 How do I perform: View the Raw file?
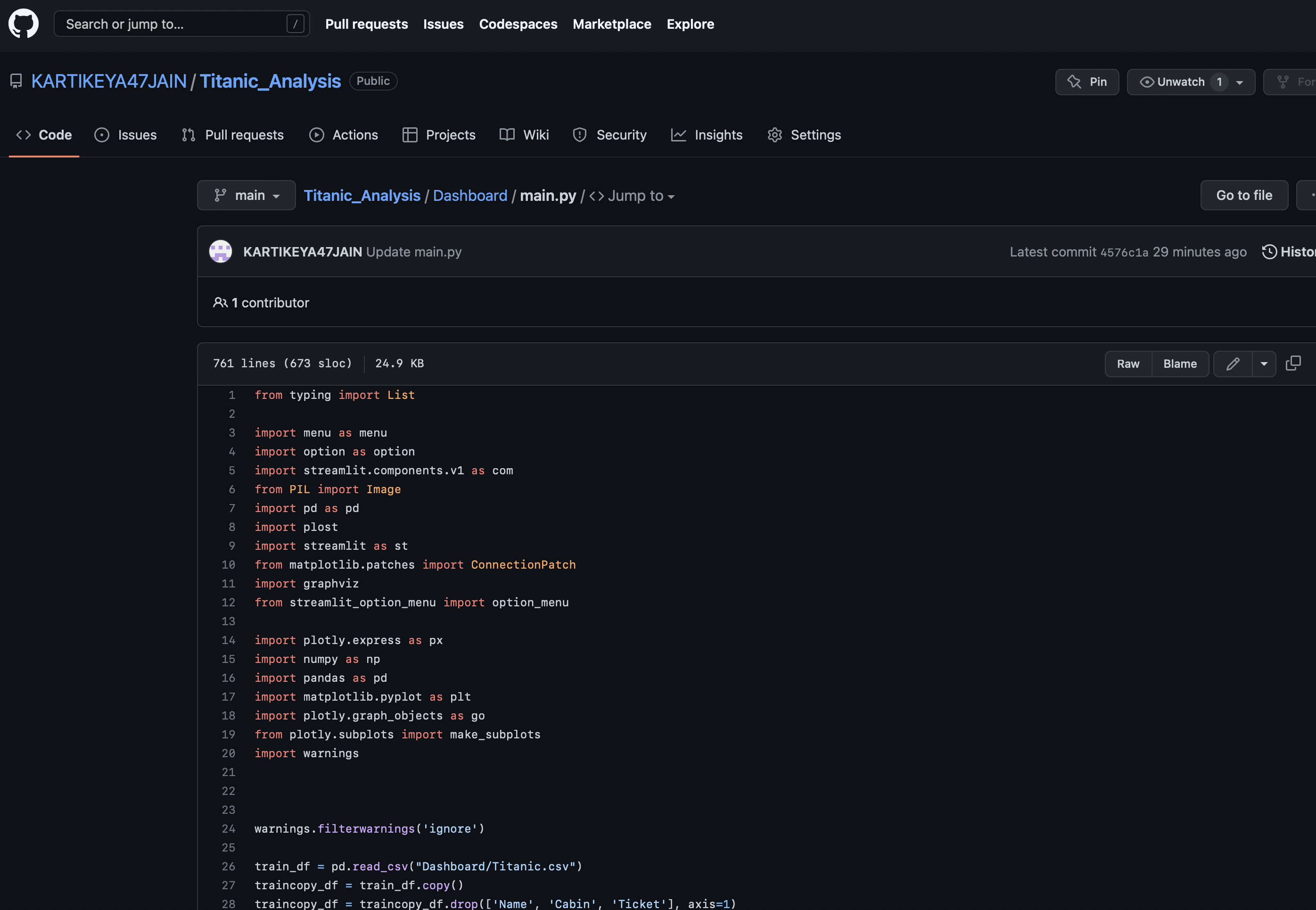(x=1128, y=364)
